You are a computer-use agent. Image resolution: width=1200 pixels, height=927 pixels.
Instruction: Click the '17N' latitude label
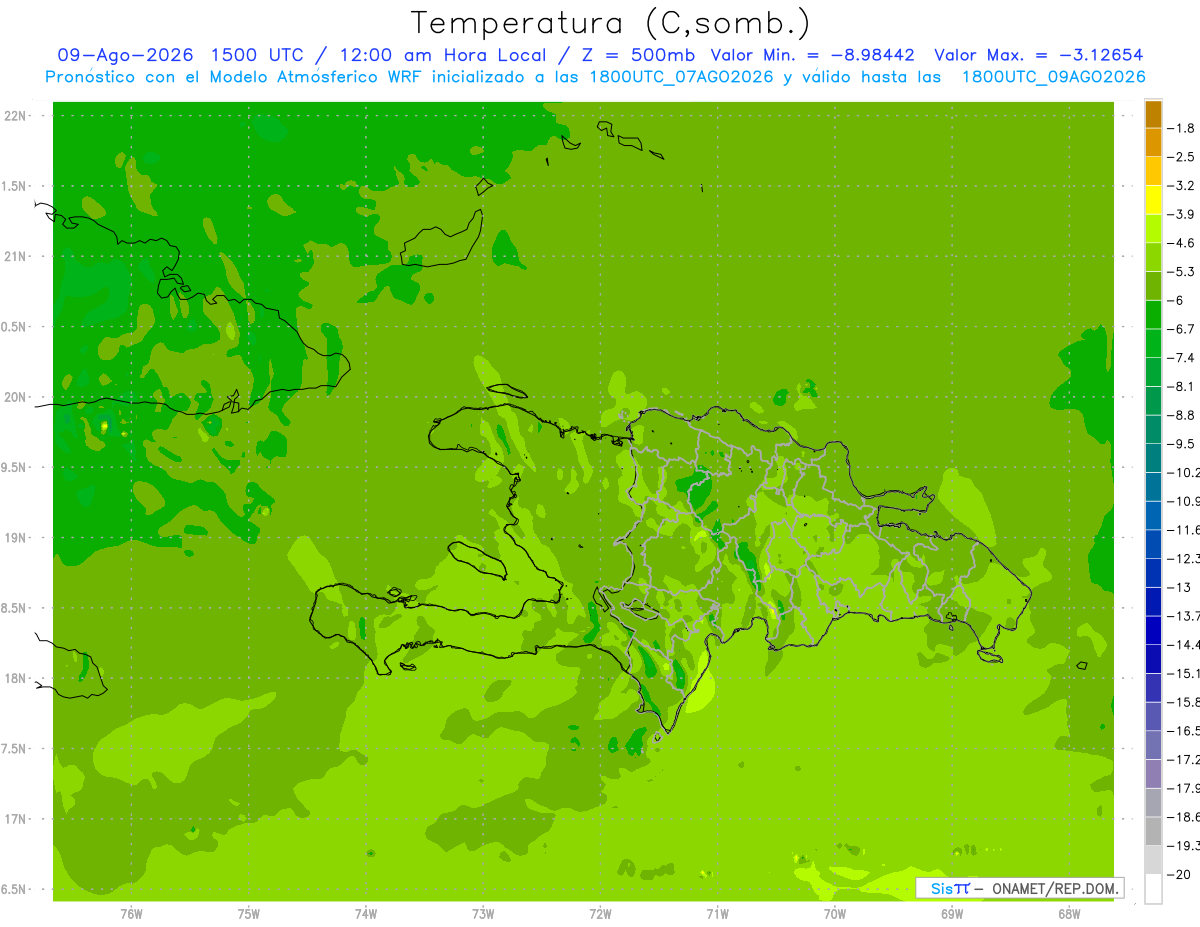pos(15,819)
